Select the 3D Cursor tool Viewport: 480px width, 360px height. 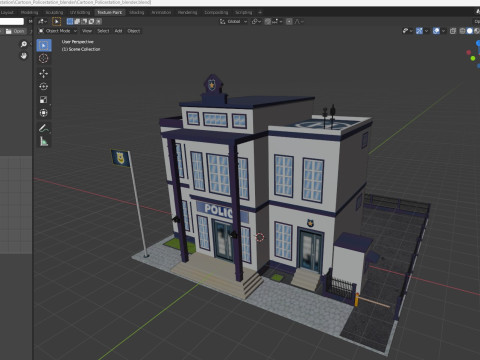point(44,59)
